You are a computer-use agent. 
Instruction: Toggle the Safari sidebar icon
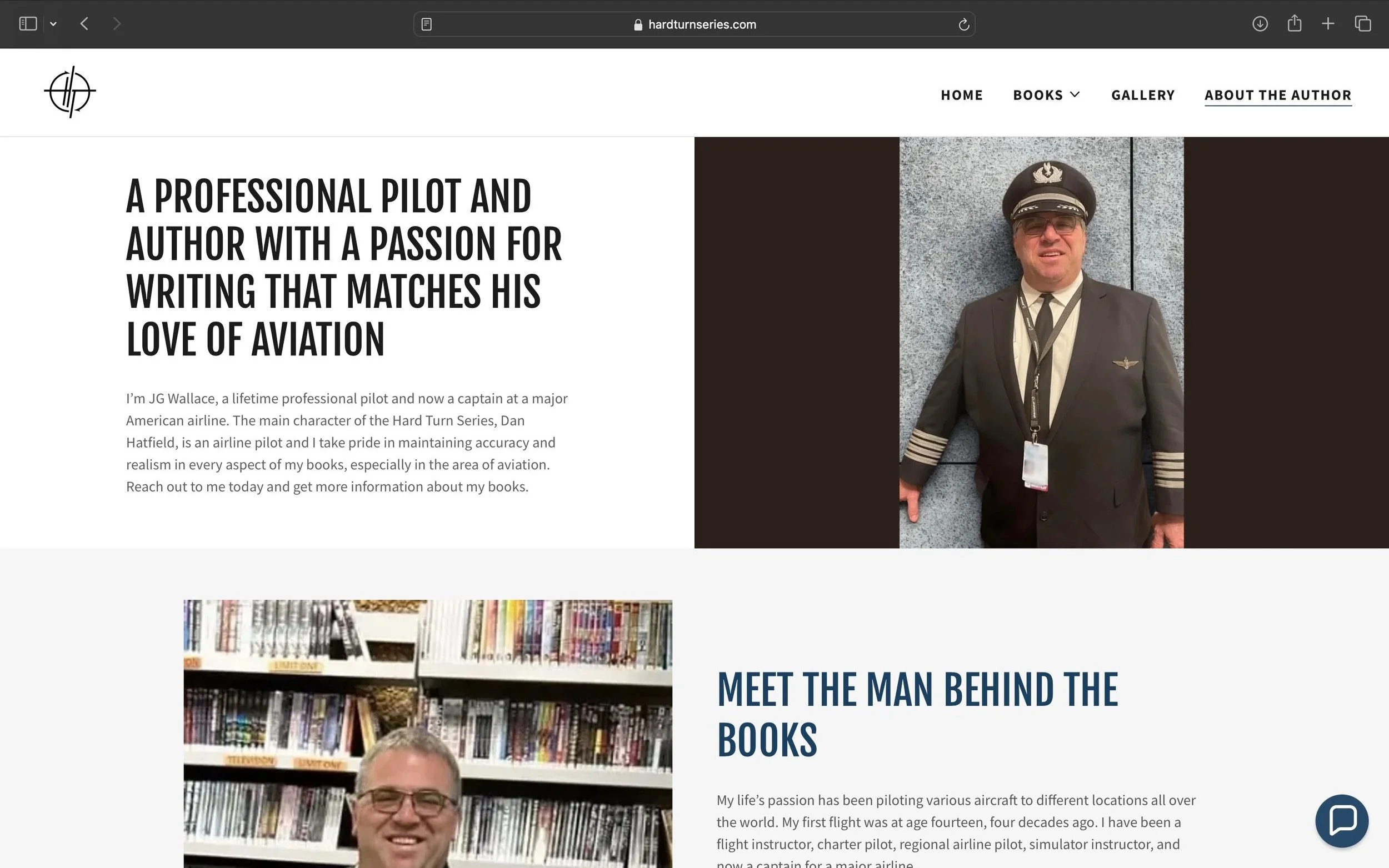tap(28, 23)
